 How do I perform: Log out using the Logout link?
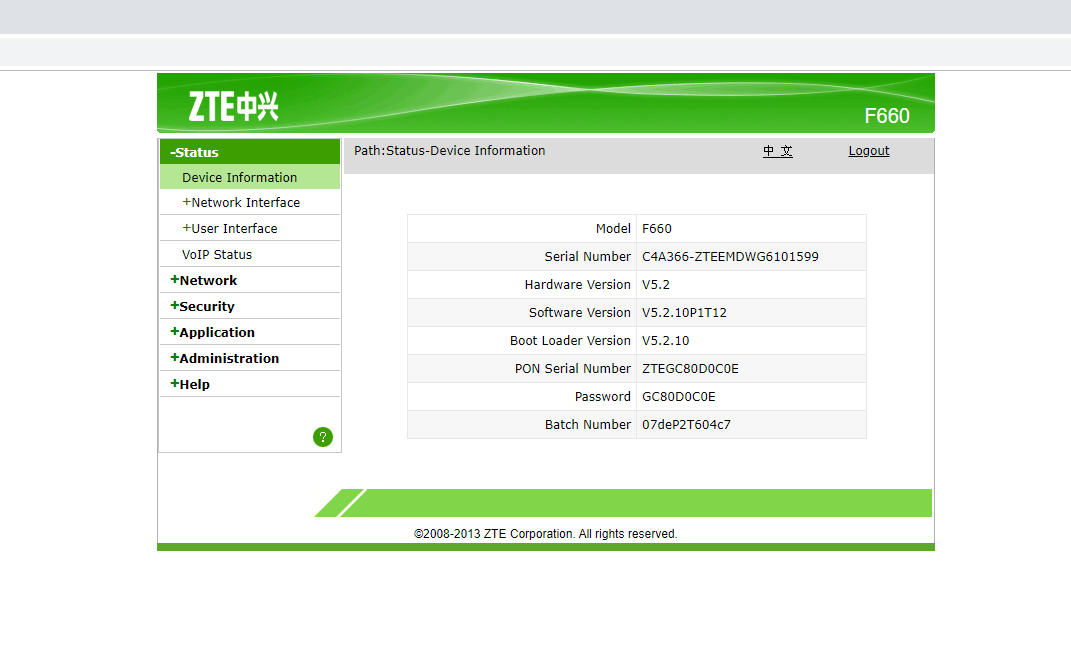coord(869,151)
